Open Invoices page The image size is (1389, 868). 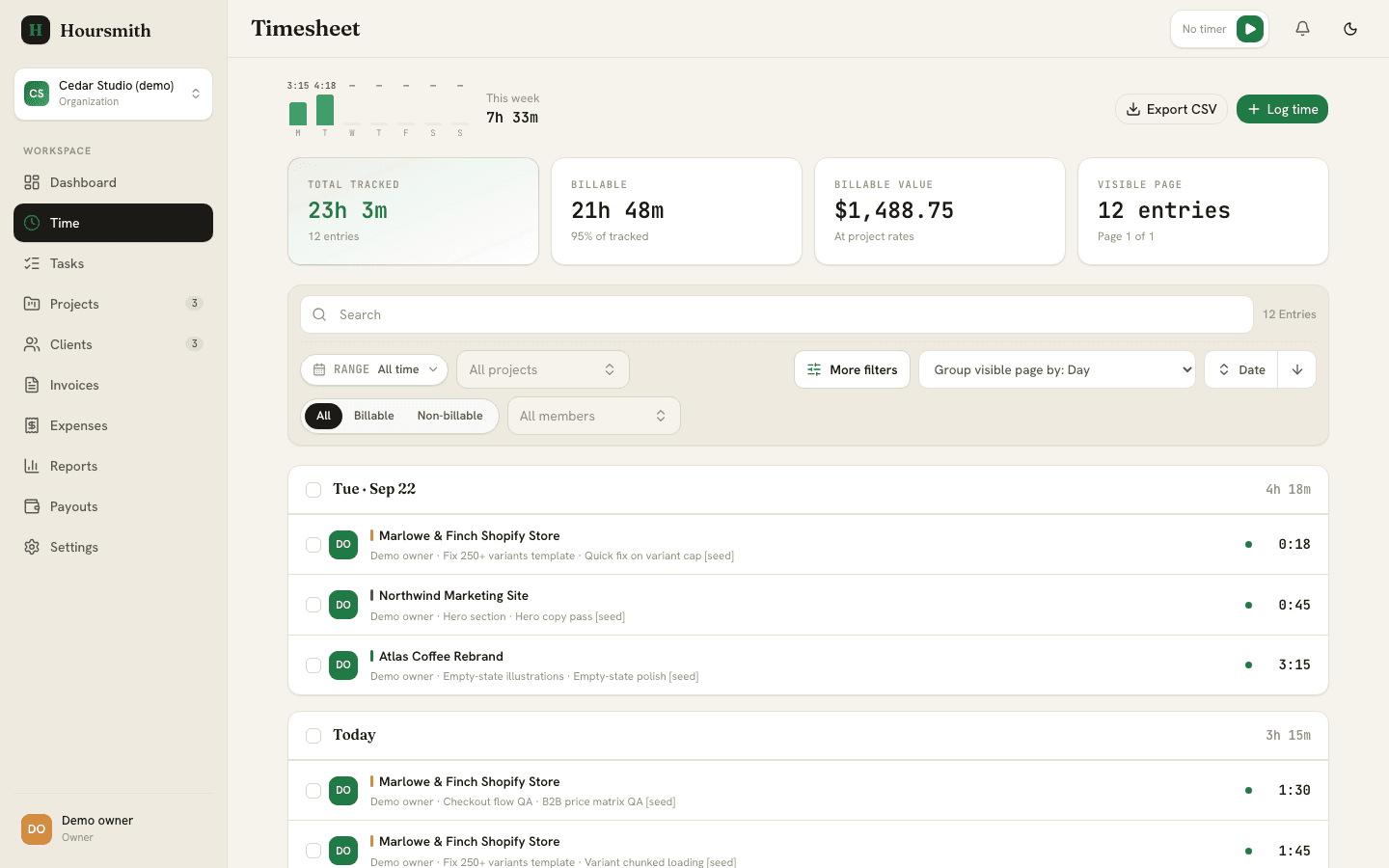coord(113,385)
